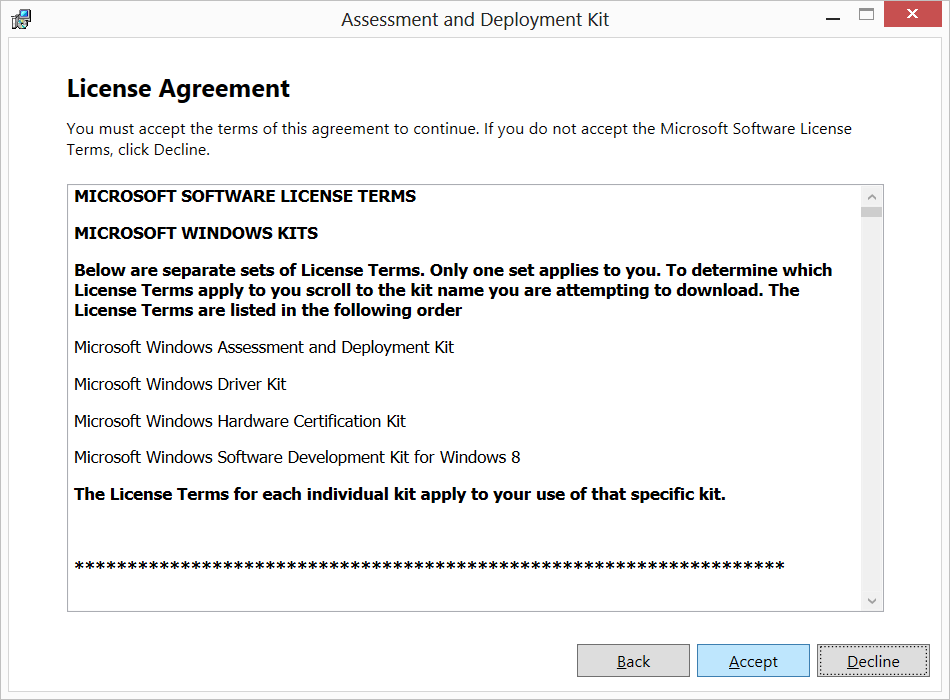Minimize the Assessment and Deployment Kit window

(x=831, y=17)
